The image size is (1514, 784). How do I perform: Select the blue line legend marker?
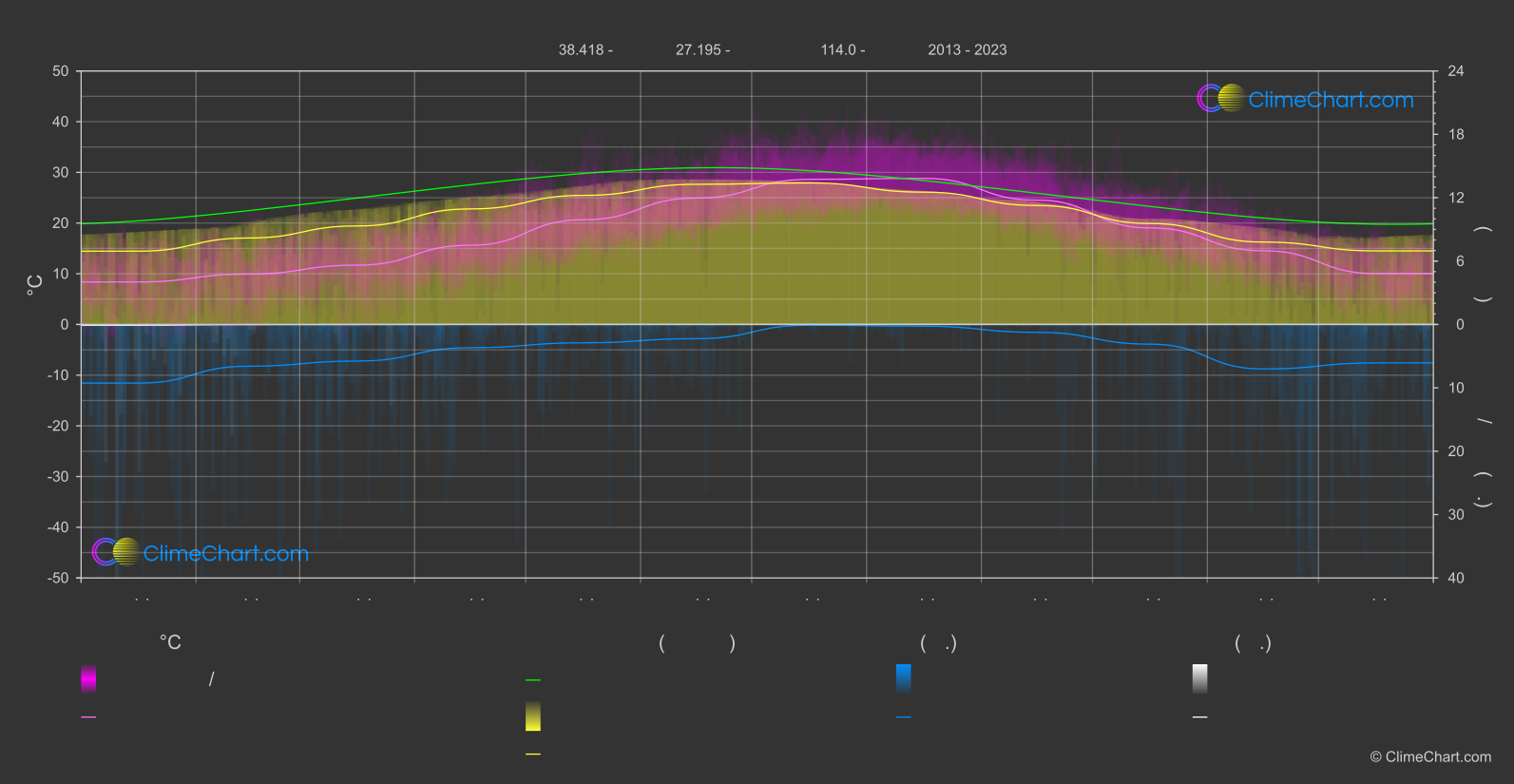(x=904, y=717)
